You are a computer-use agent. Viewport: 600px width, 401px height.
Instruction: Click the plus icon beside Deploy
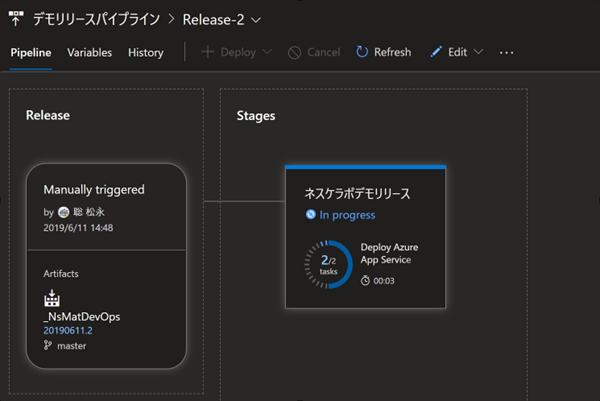coord(207,52)
